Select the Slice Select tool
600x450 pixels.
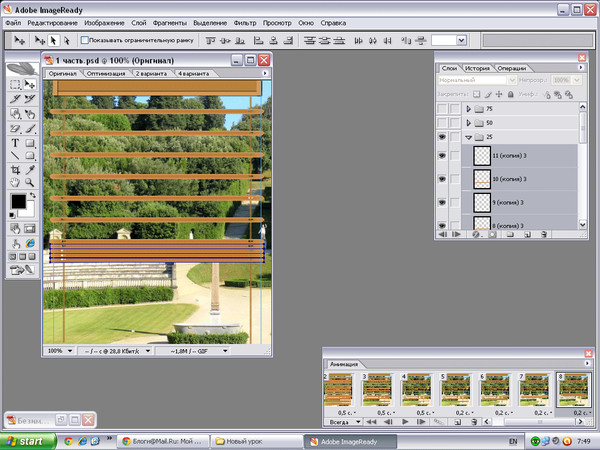pos(29,99)
